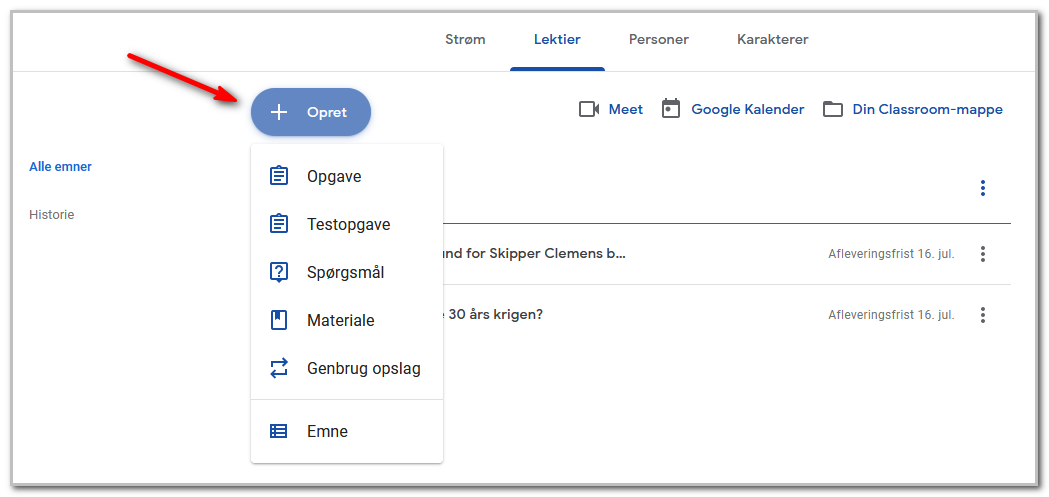Go to the Personer tab
The image size is (1049, 497).
[659, 39]
